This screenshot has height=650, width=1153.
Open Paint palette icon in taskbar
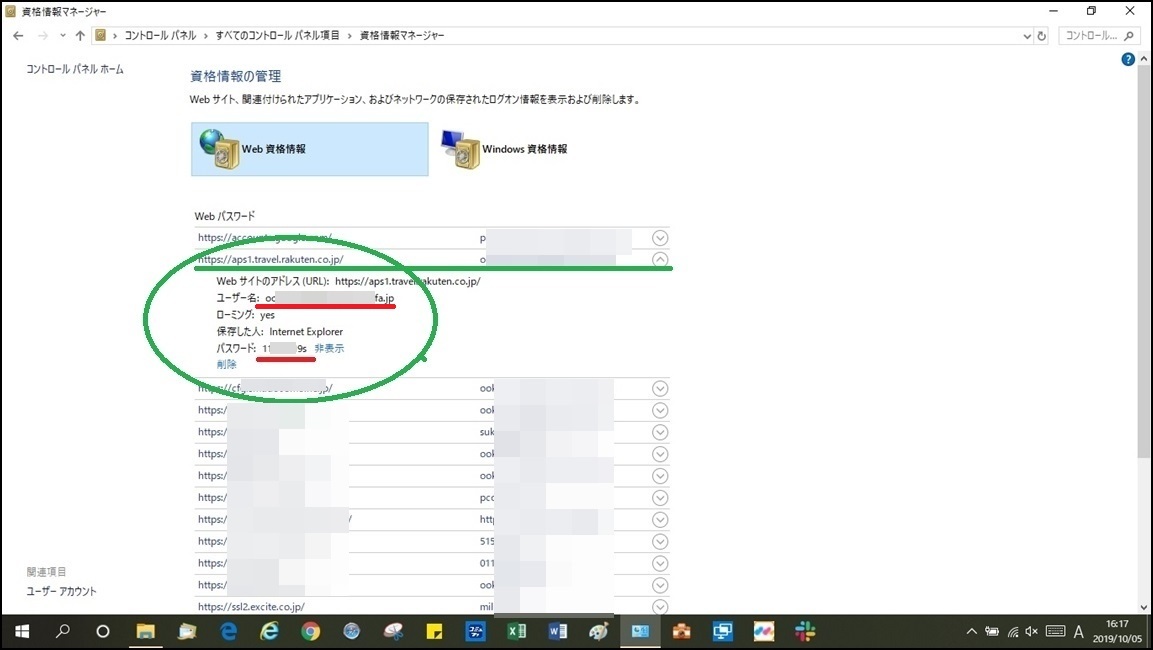[x=599, y=632]
